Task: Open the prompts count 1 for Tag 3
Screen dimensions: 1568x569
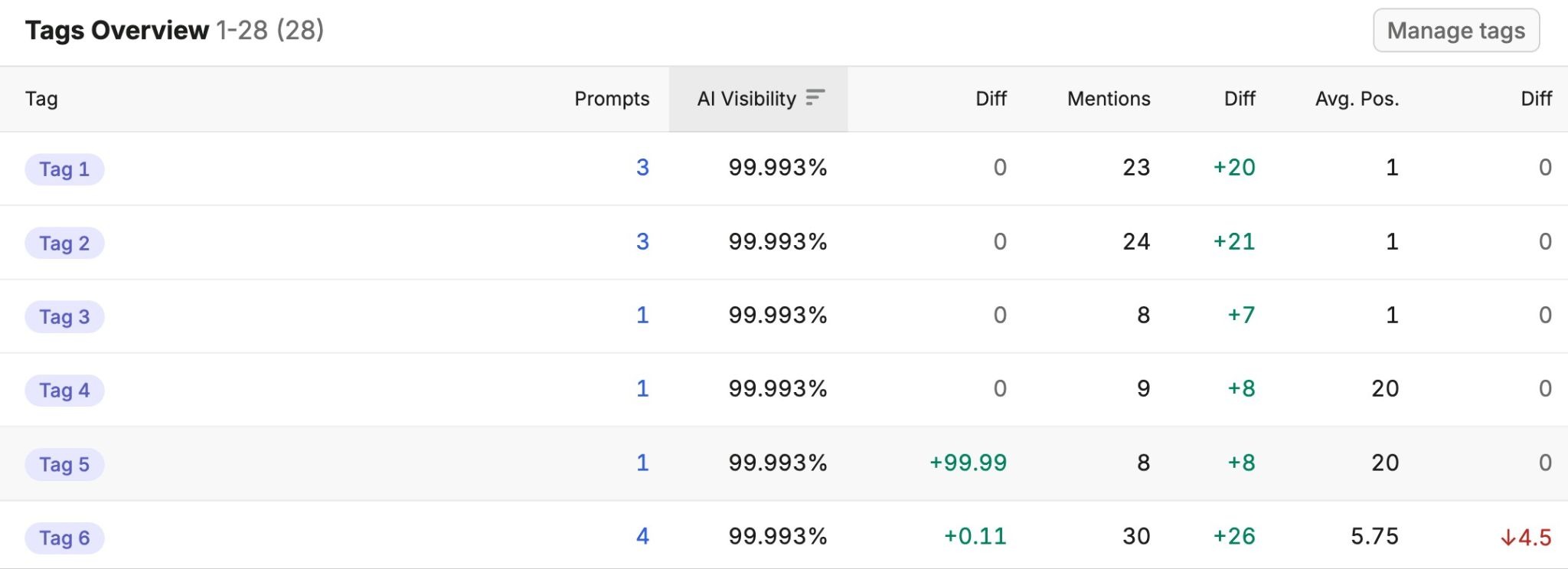Action: click(642, 316)
